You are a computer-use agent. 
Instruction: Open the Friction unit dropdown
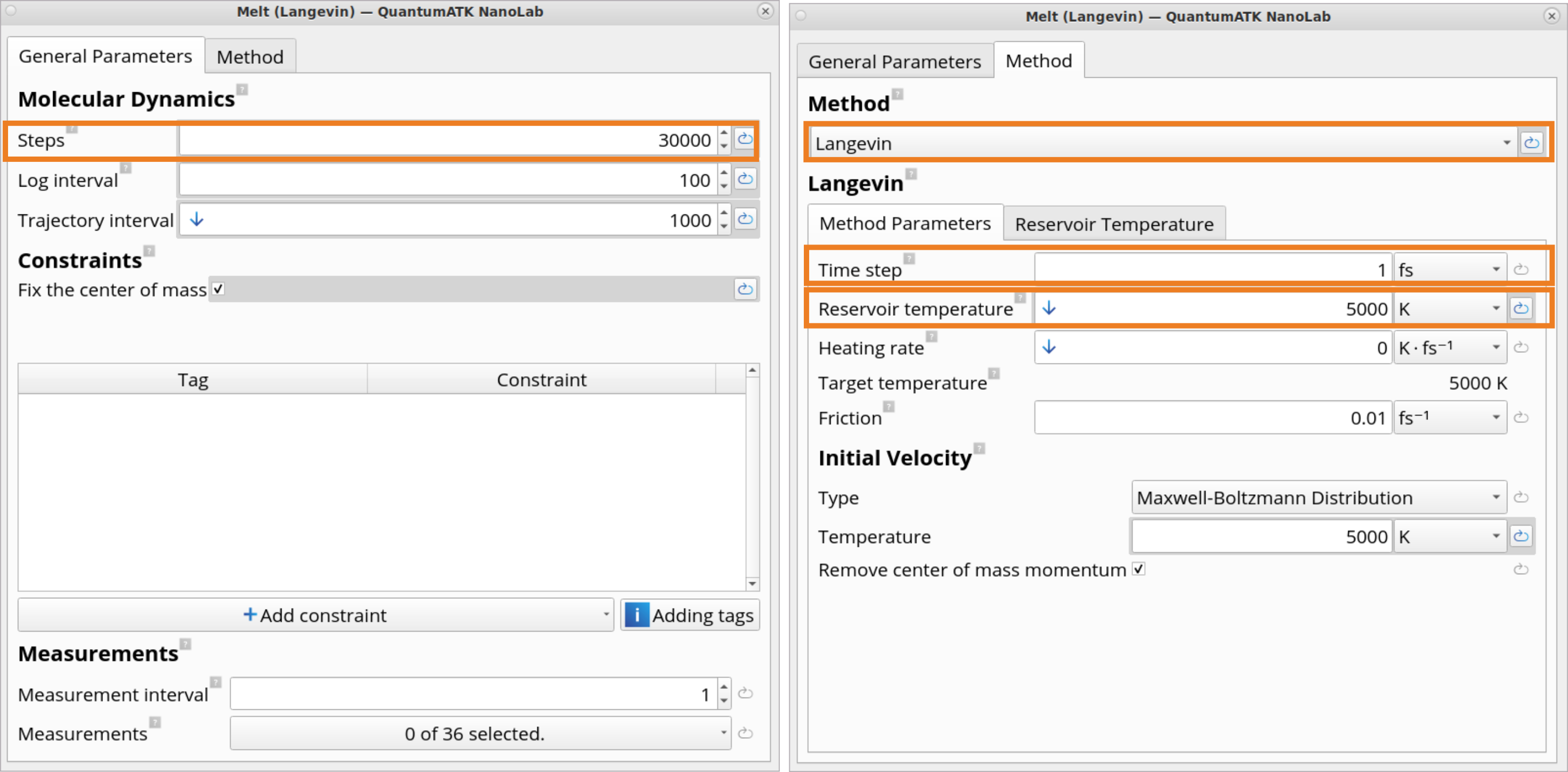coord(1450,417)
